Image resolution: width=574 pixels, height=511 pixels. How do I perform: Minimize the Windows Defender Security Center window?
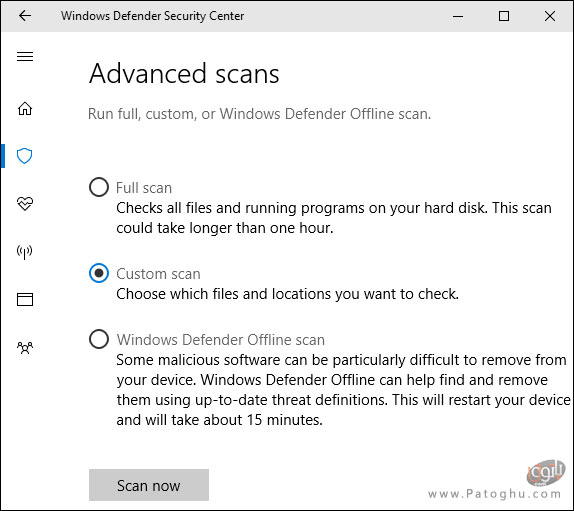458,16
